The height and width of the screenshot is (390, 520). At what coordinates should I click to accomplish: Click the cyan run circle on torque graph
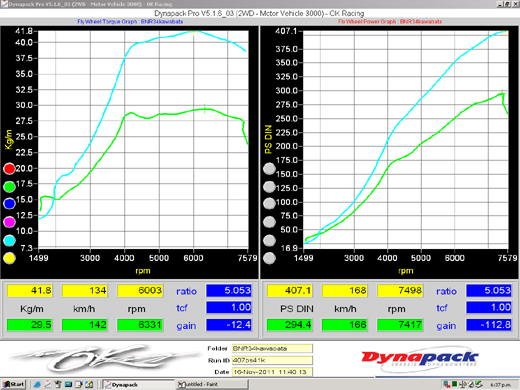click(9, 240)
